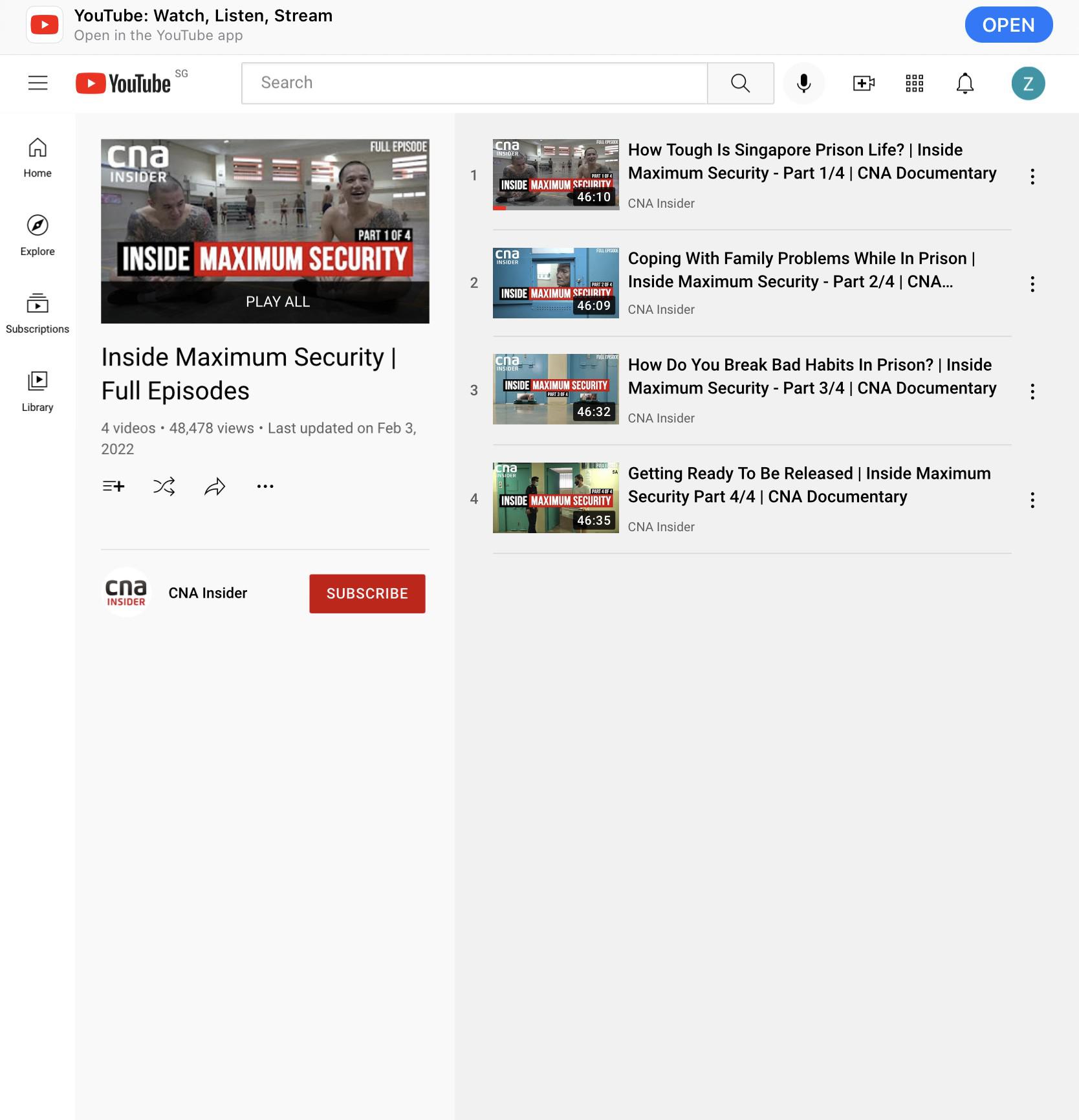
Task: Open Explore in the sidebar
Action: tap(38, 236)
